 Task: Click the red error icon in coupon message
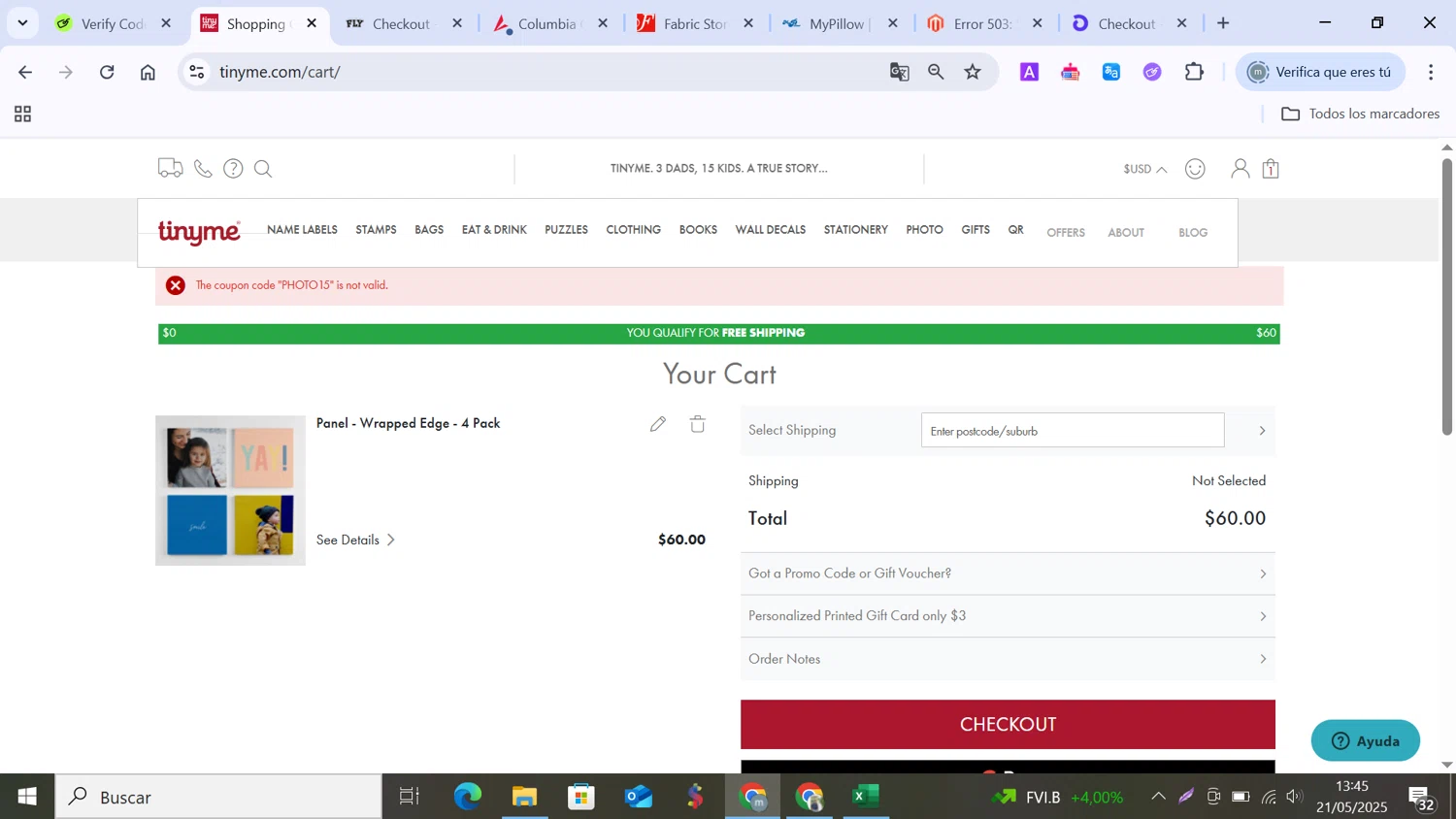tap(176, 285)
